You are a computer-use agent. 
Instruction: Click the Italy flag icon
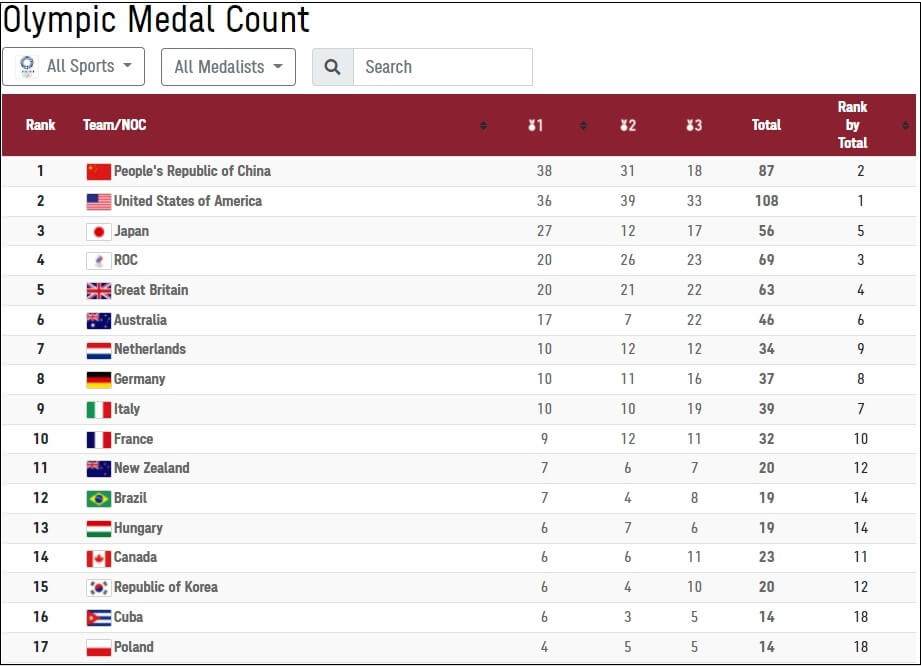[99, 409]
